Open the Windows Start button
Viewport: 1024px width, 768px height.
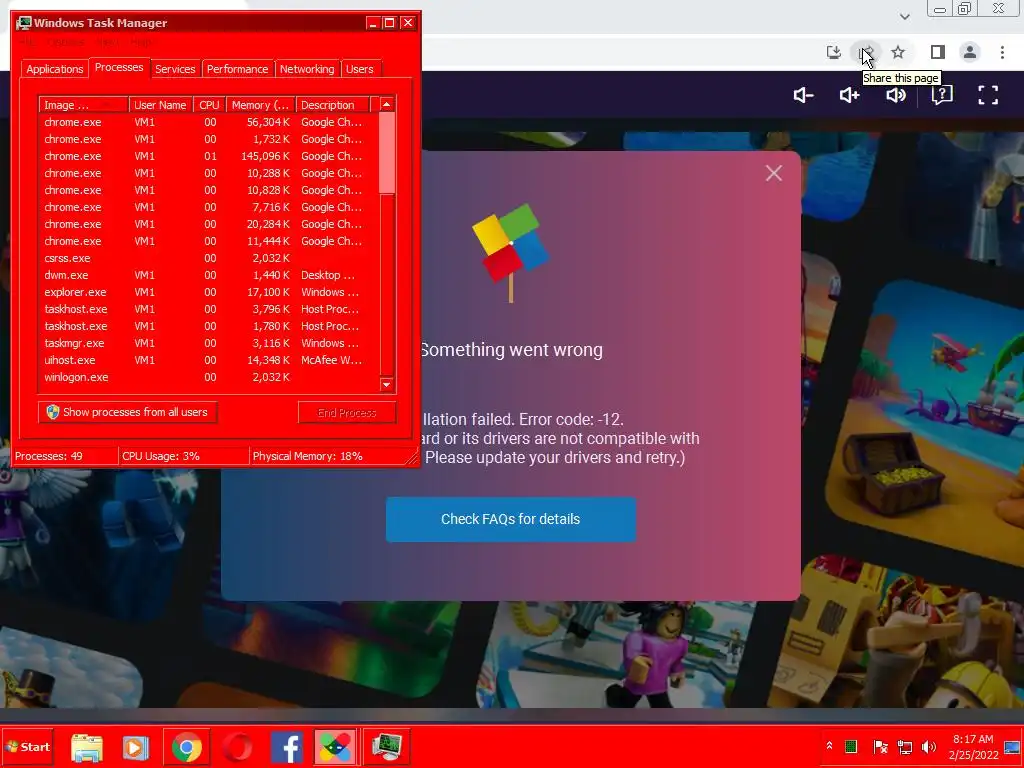pos(28,747)
